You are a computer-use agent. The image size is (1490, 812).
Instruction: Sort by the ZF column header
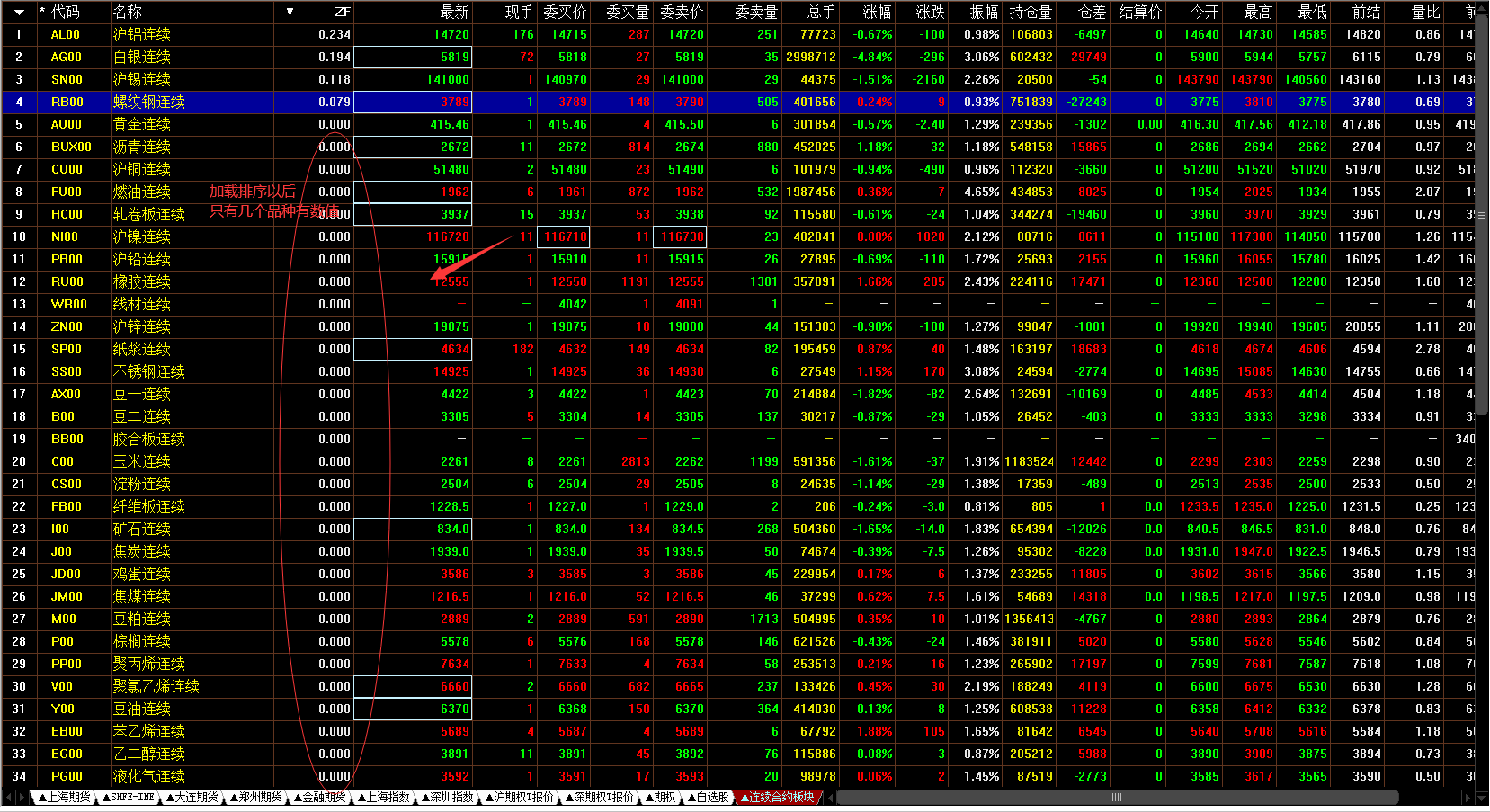343,12
